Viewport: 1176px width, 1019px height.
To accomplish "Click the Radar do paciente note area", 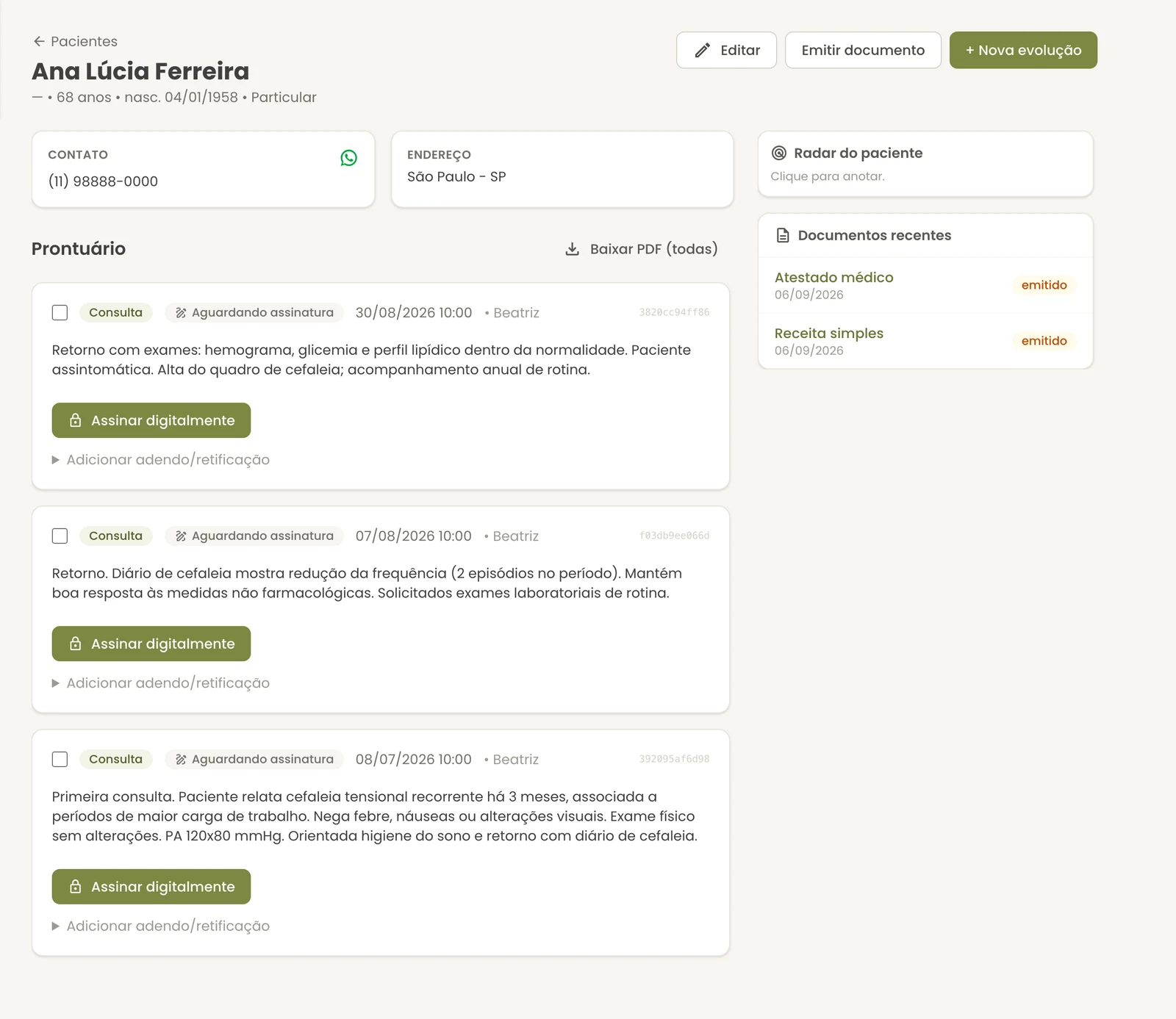I will [925, 165].
